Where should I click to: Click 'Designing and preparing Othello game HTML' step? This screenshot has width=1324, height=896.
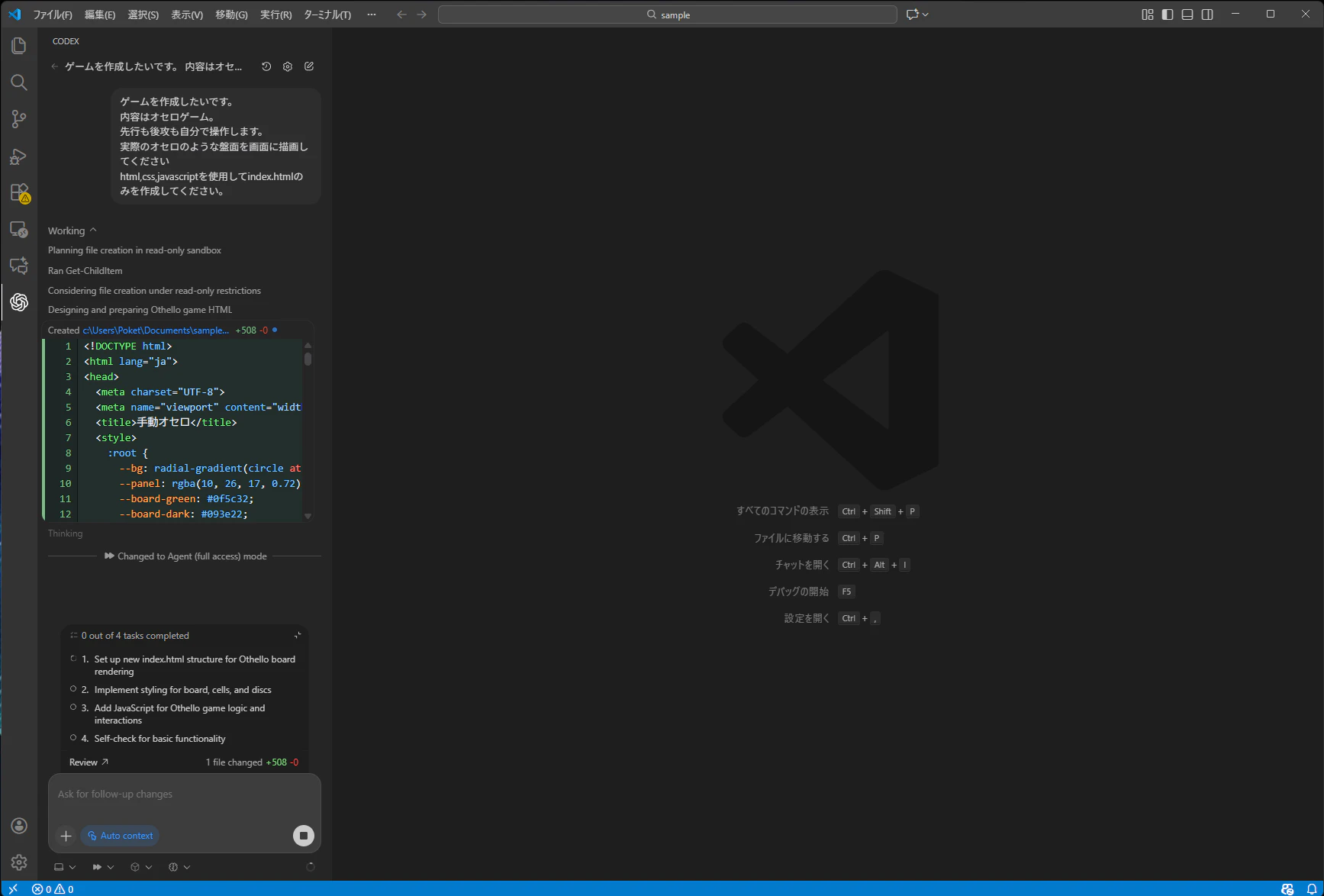tap(140, 310)
